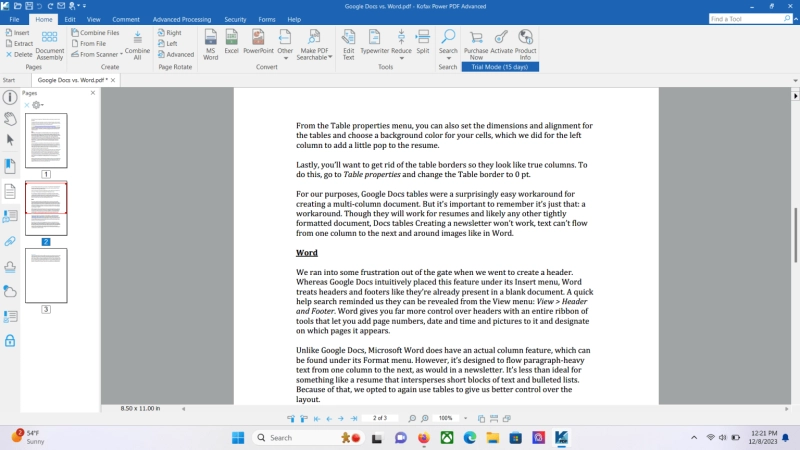800x450 pixels.
Task: Click Delete pages button
Action: (19, 55)
